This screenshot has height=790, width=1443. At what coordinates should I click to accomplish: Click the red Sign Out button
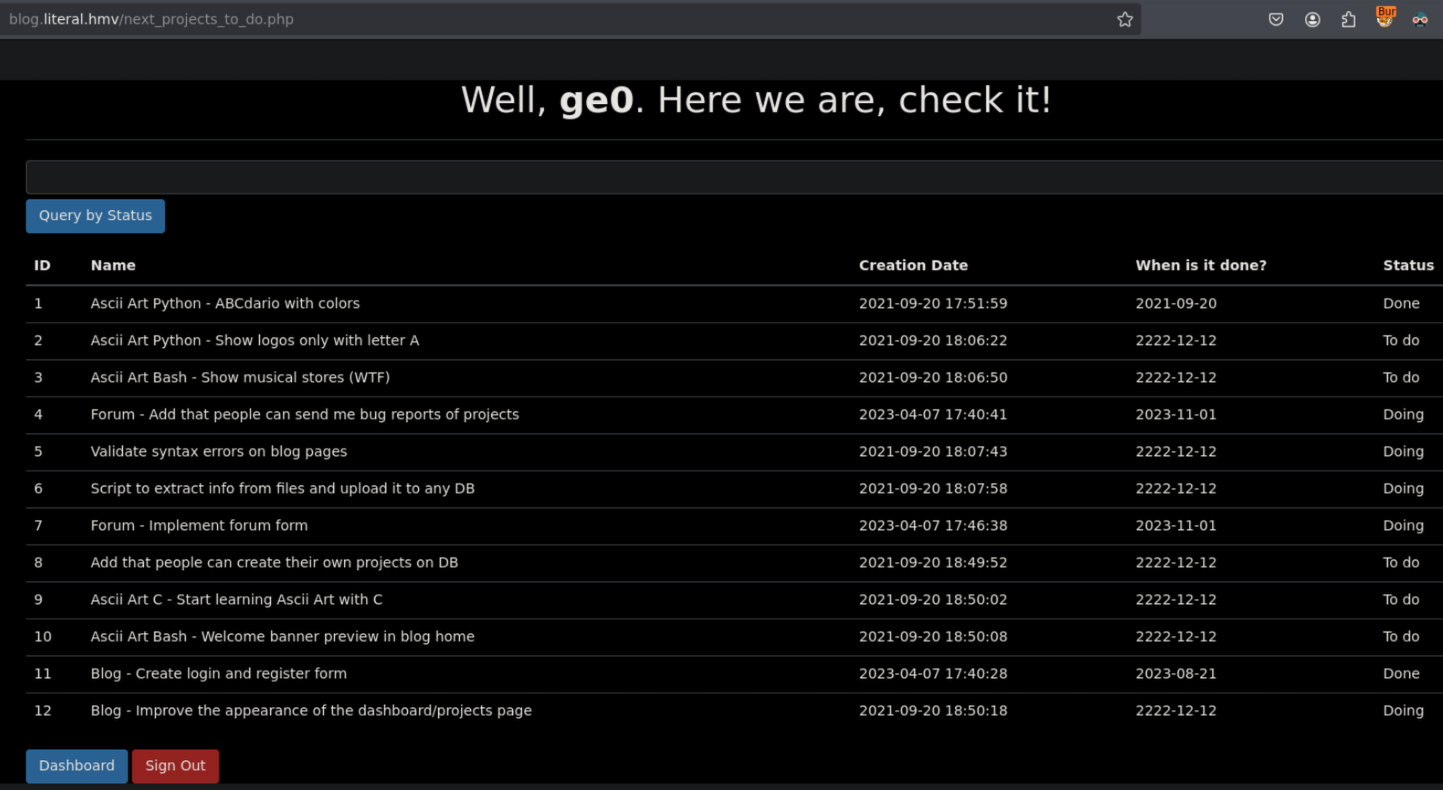tap(175, 766)
